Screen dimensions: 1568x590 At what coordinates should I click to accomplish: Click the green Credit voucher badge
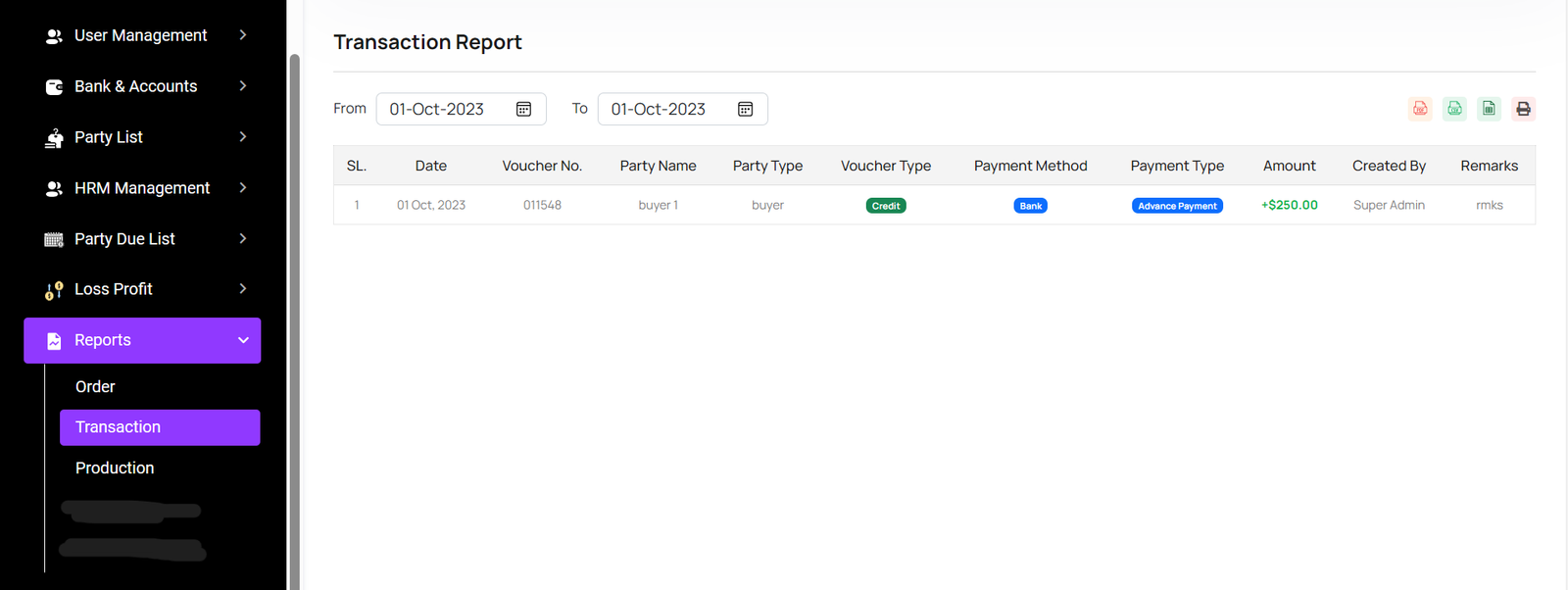click(x=886, y=206)
